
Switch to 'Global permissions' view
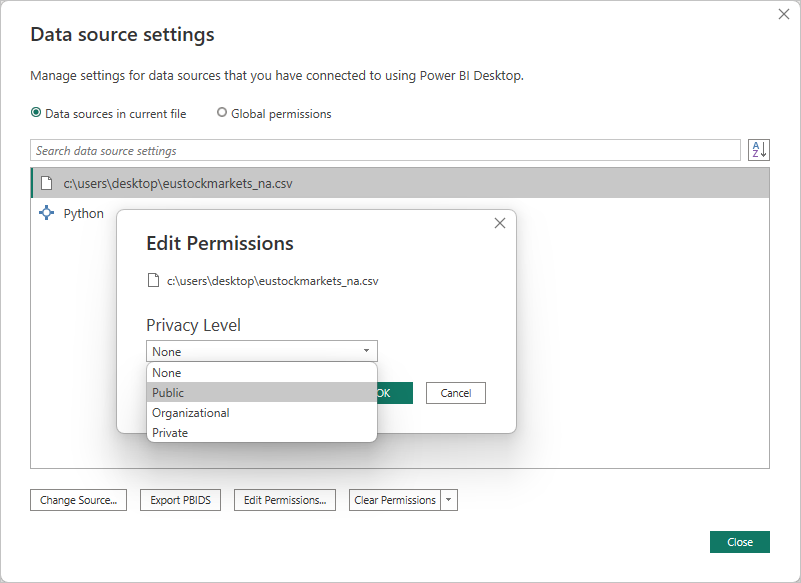coord(221,113)
